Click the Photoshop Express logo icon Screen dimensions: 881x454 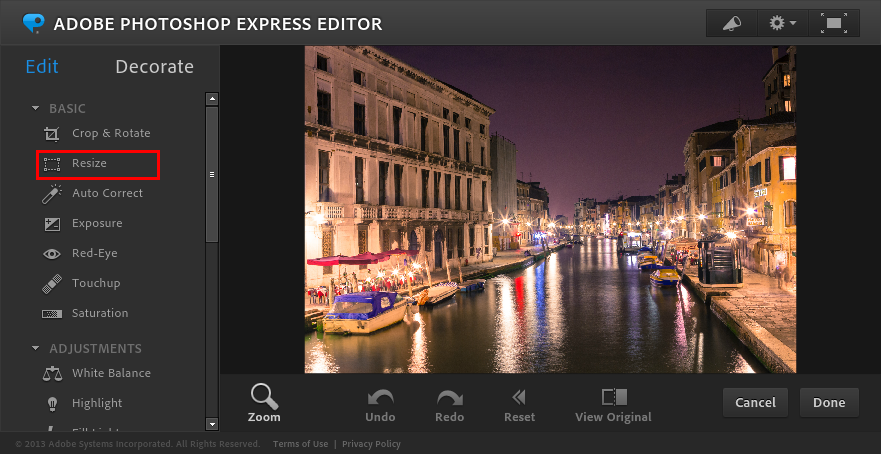point(34,23)
